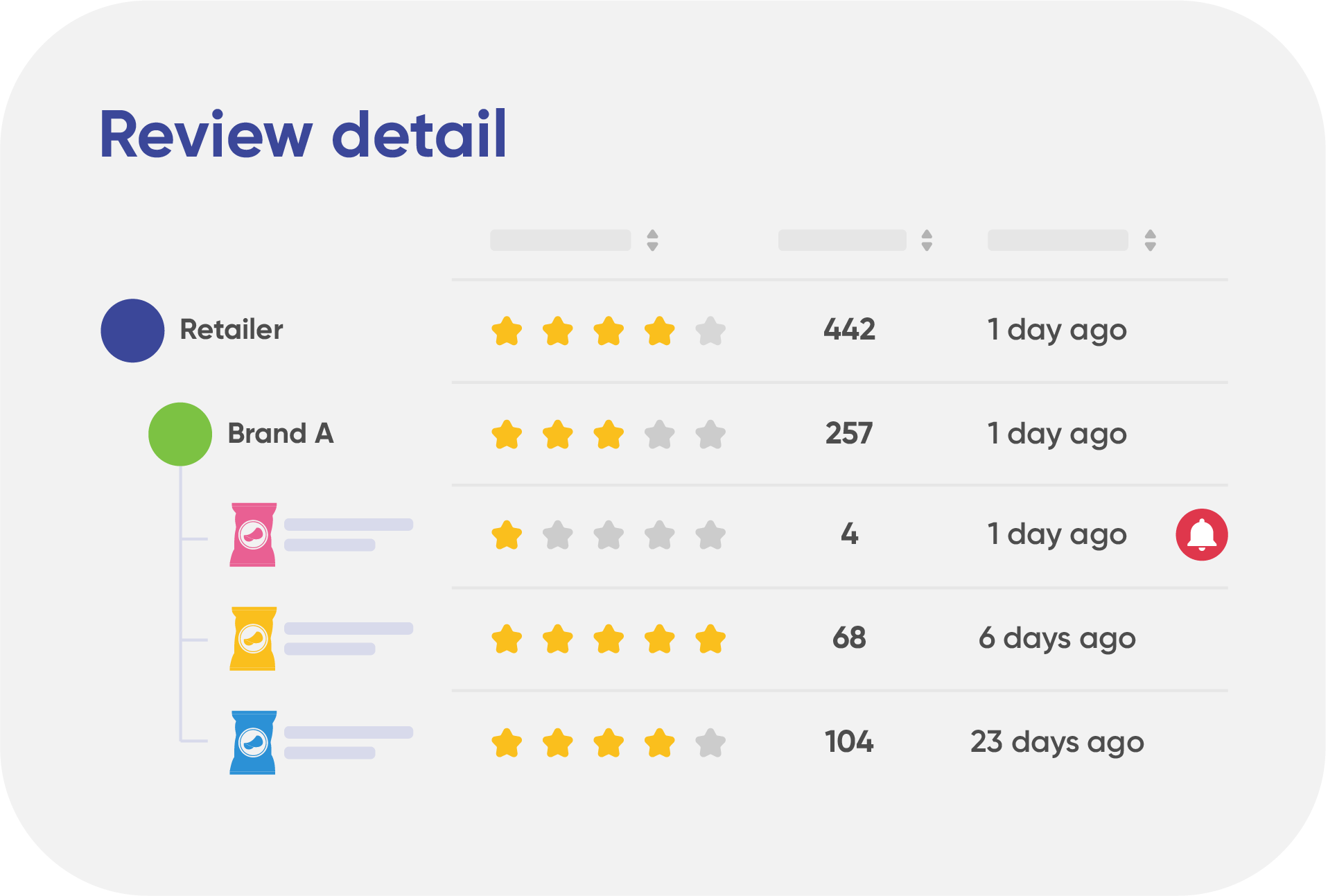
Task: Sort by the rating column arrows
Action: coord(652,240)
